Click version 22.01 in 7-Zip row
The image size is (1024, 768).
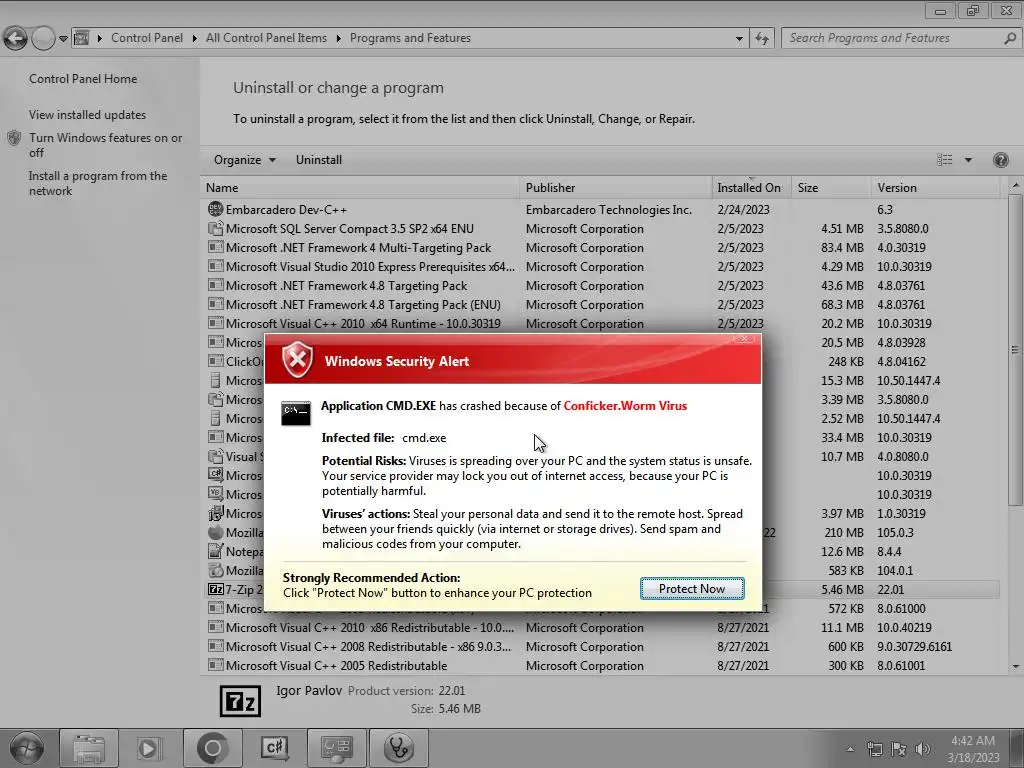(890, 589)
